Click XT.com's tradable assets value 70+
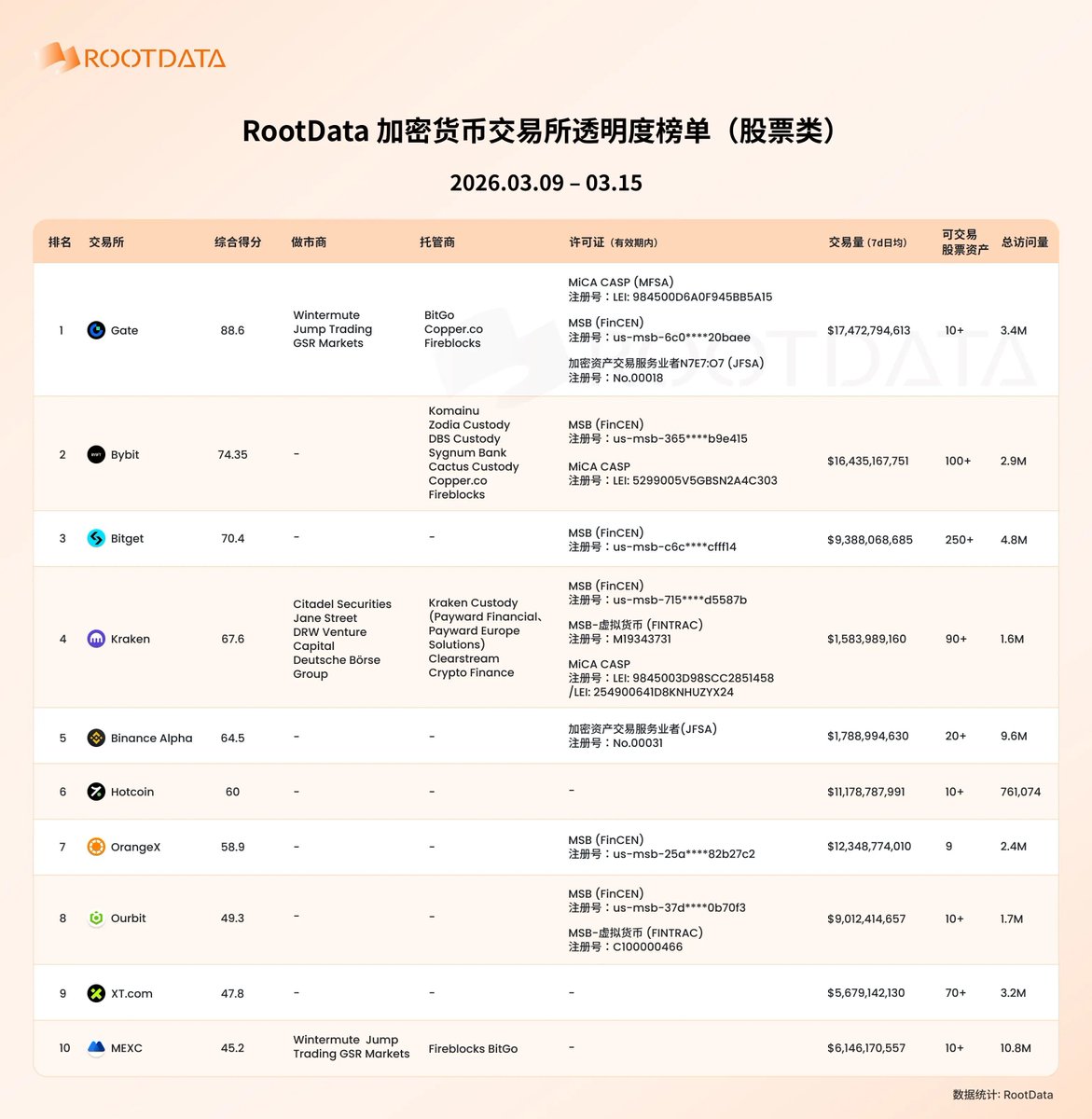This screenshot has height=1119, width=1092. tap(956, 993)
